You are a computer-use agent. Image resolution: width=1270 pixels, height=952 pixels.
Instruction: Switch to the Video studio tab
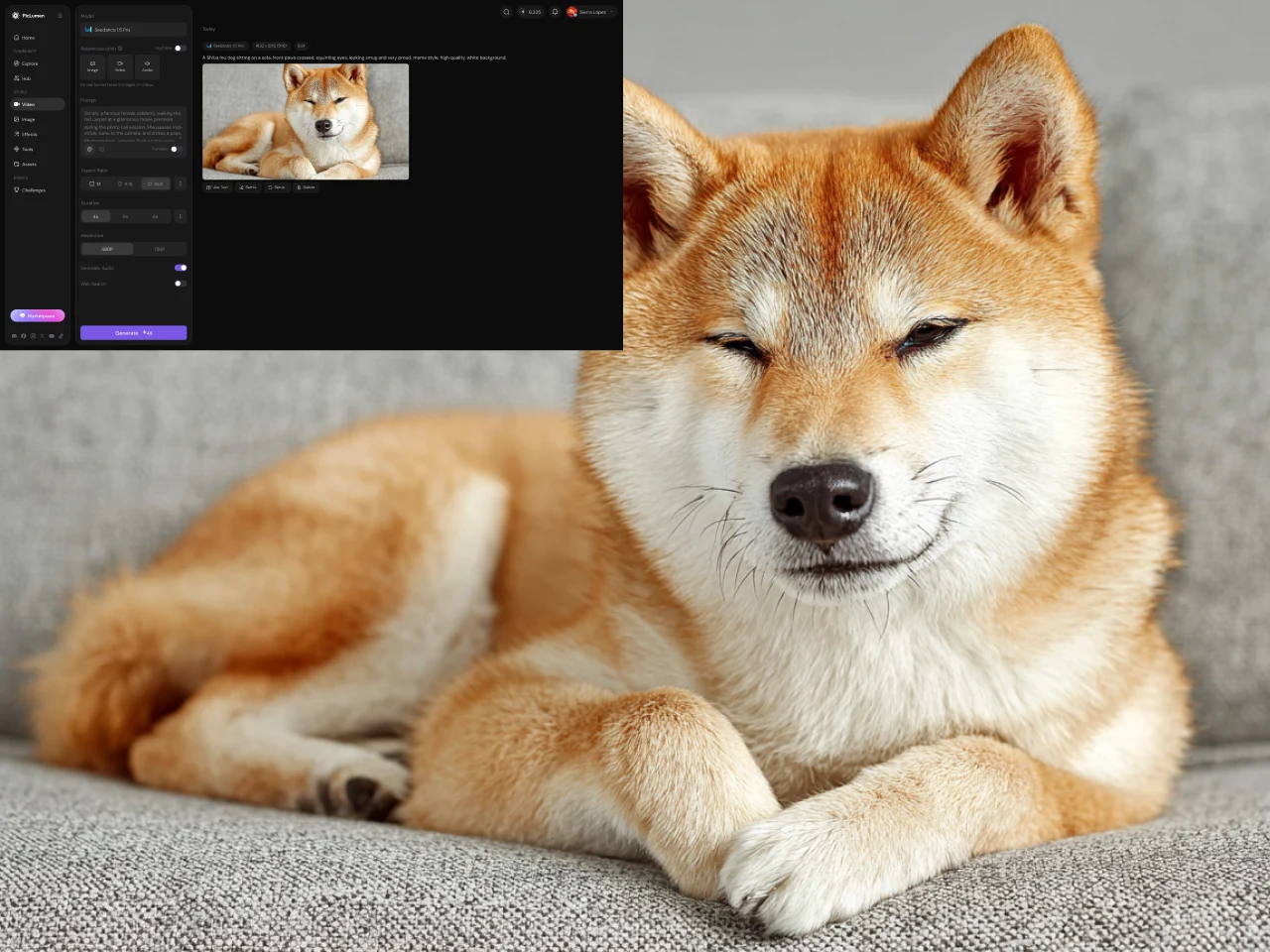pos(29,104)
